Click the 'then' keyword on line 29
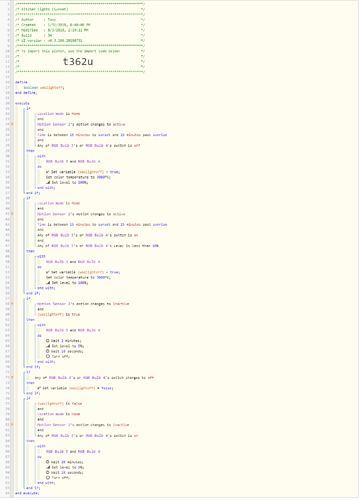 (x=30, y=151)
